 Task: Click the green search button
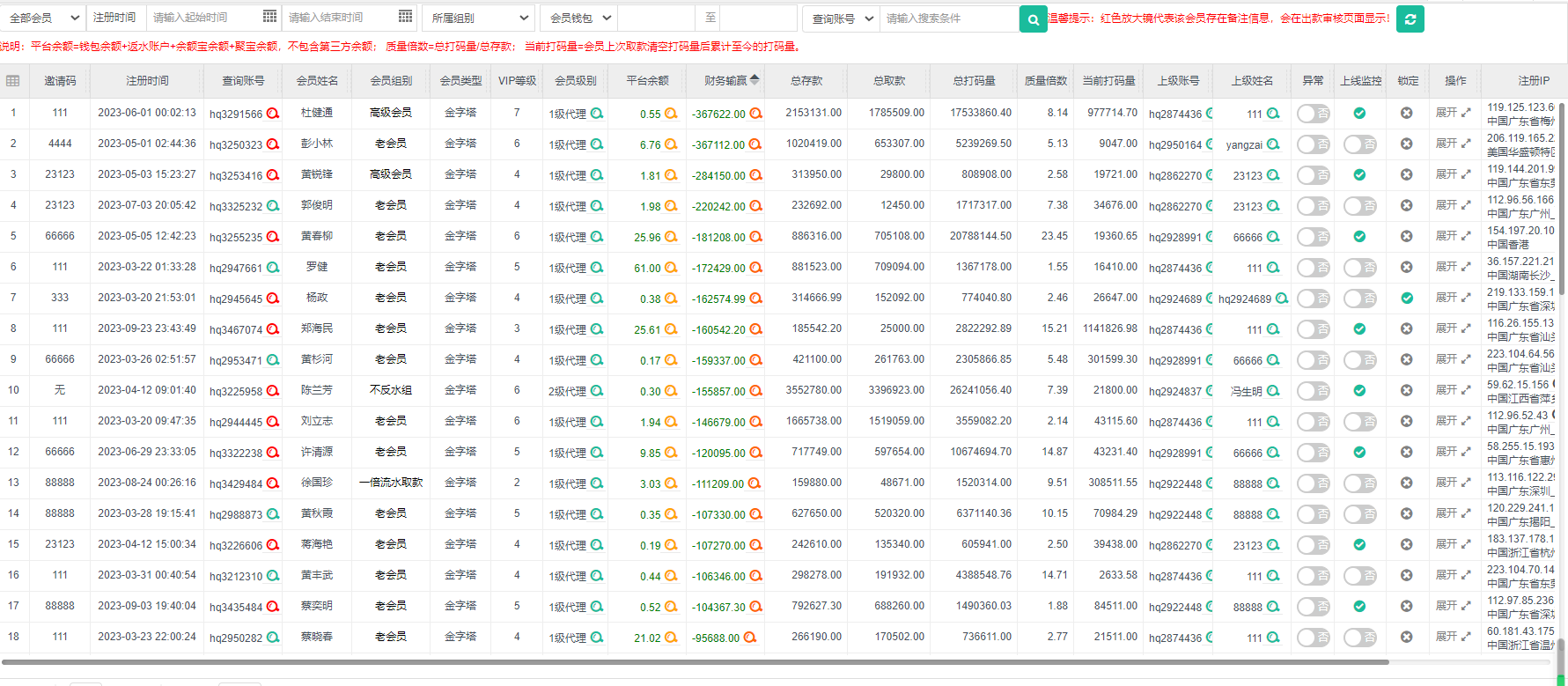coord(1033,18)
